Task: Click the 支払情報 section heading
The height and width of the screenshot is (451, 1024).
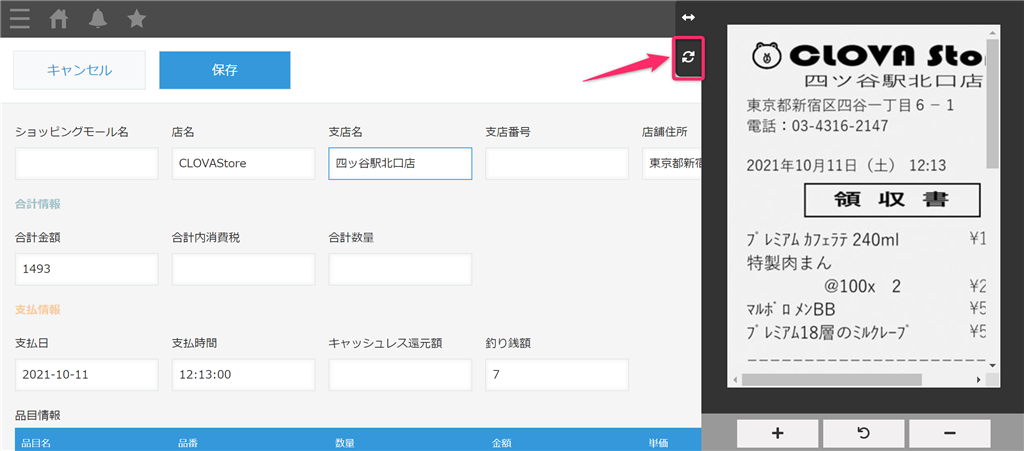Action: click(37, 309)
